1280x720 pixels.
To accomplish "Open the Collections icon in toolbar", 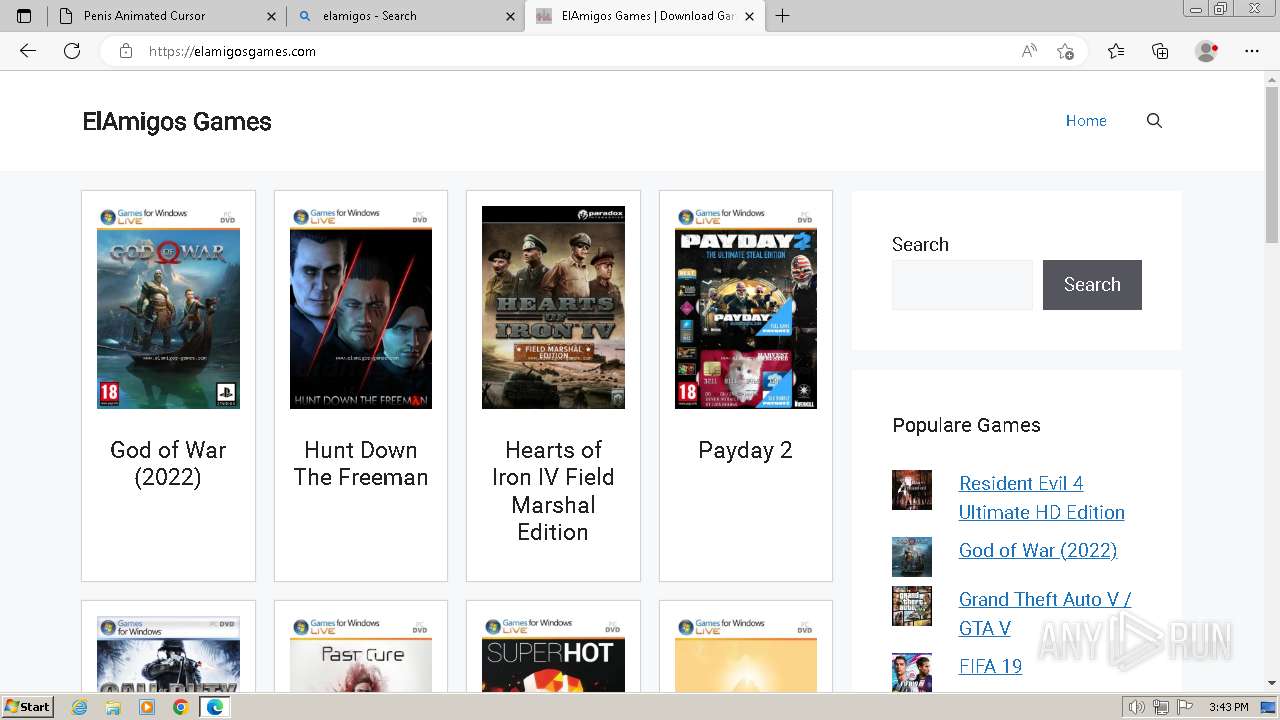I will [1160, 51].
